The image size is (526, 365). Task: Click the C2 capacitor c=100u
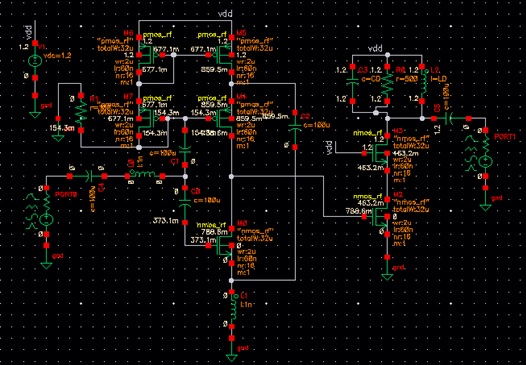[295, 129]
